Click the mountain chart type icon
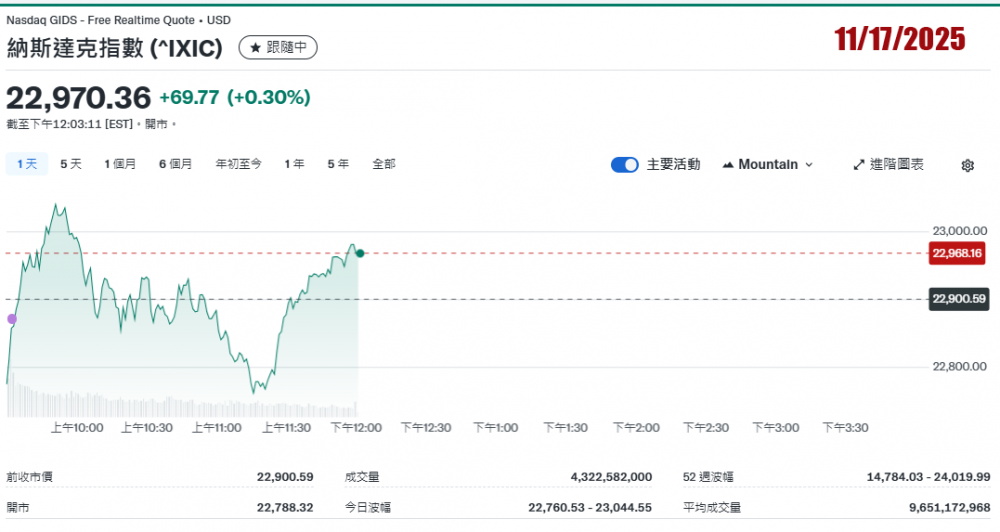The image size is (1000, 532). pyautogui.click(x=727, y=165)
